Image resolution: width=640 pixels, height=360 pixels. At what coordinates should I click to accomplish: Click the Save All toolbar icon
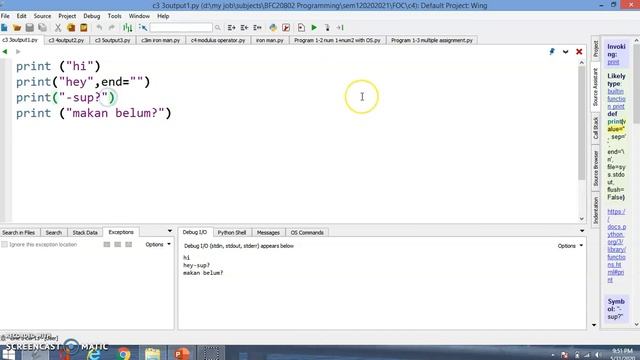point(42,27)
